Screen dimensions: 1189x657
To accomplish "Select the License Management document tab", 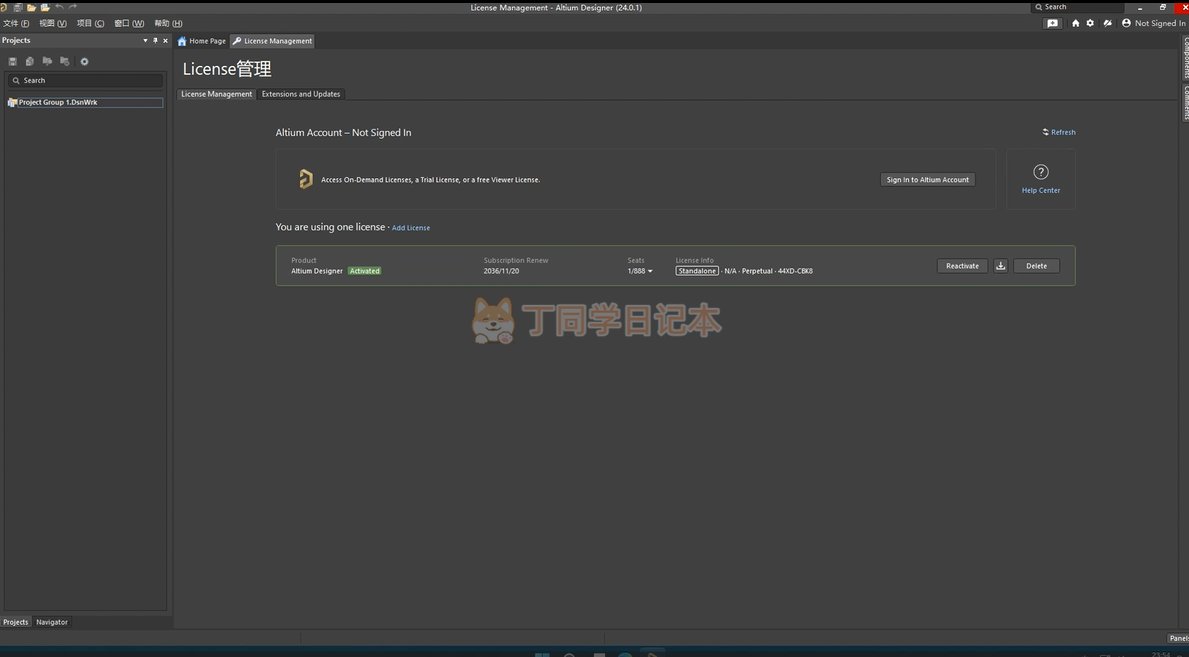I will [x=272, y=41].
